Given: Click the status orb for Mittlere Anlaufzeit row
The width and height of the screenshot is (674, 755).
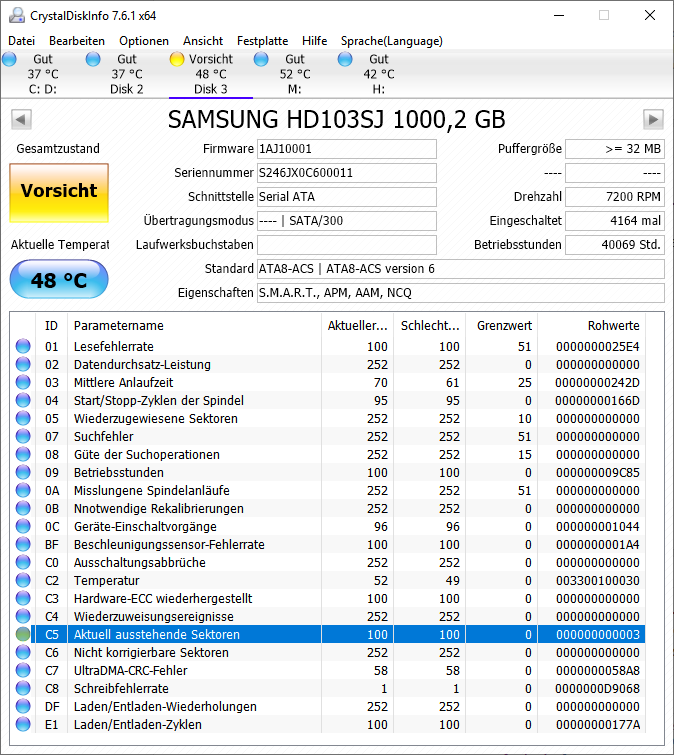Looking at the screenshot, I should [x=23, y=382].
